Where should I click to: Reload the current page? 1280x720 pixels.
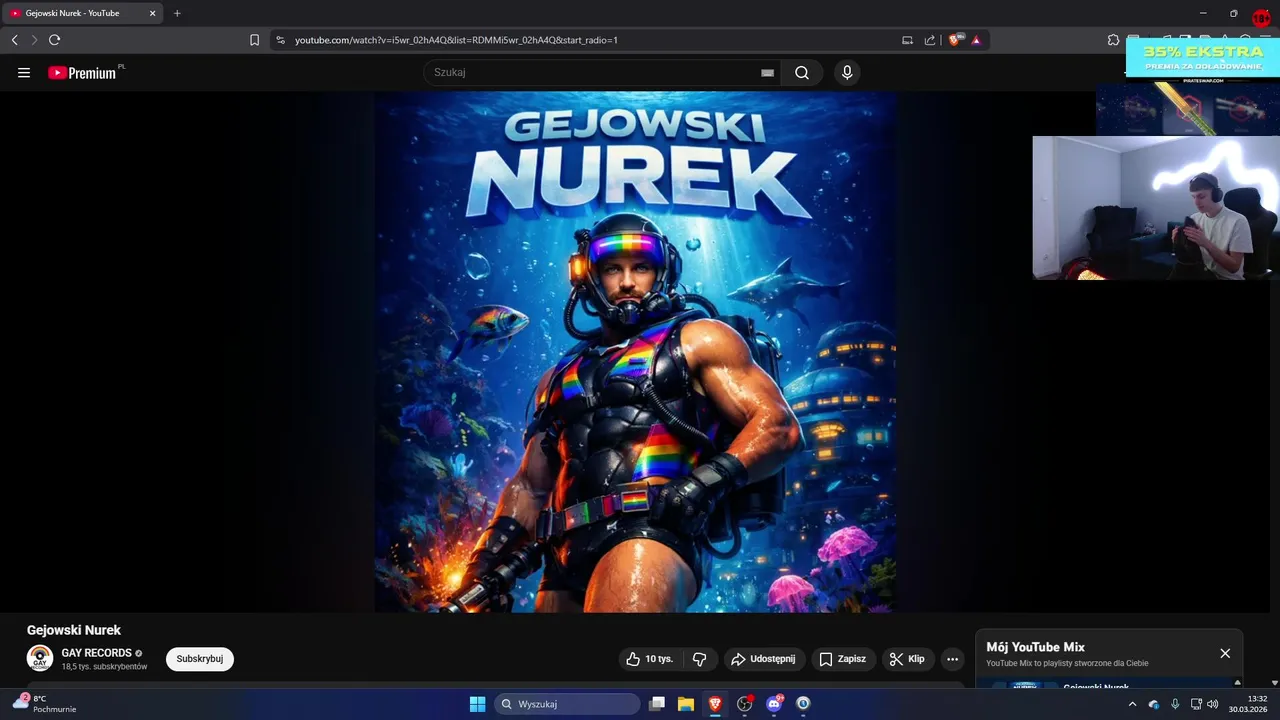pyautogui.click(x=54, y=40)
